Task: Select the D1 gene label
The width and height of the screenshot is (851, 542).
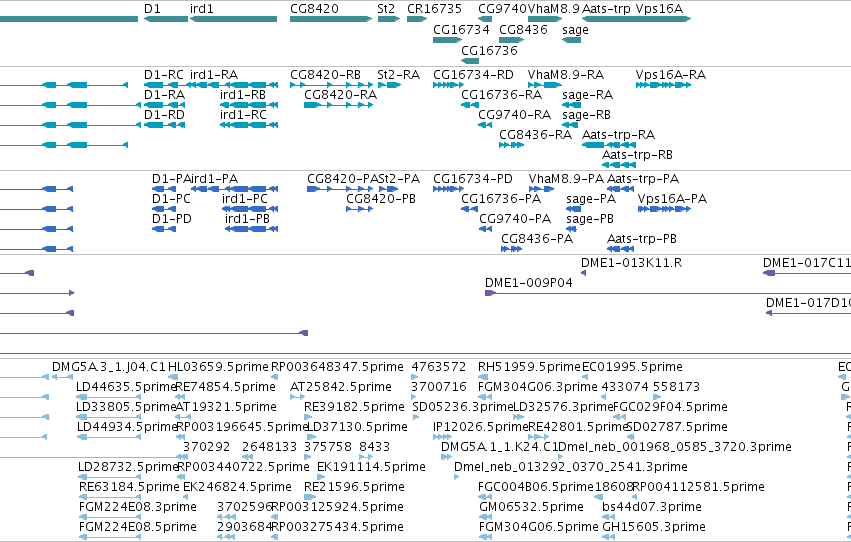Action: coord(152,9)
